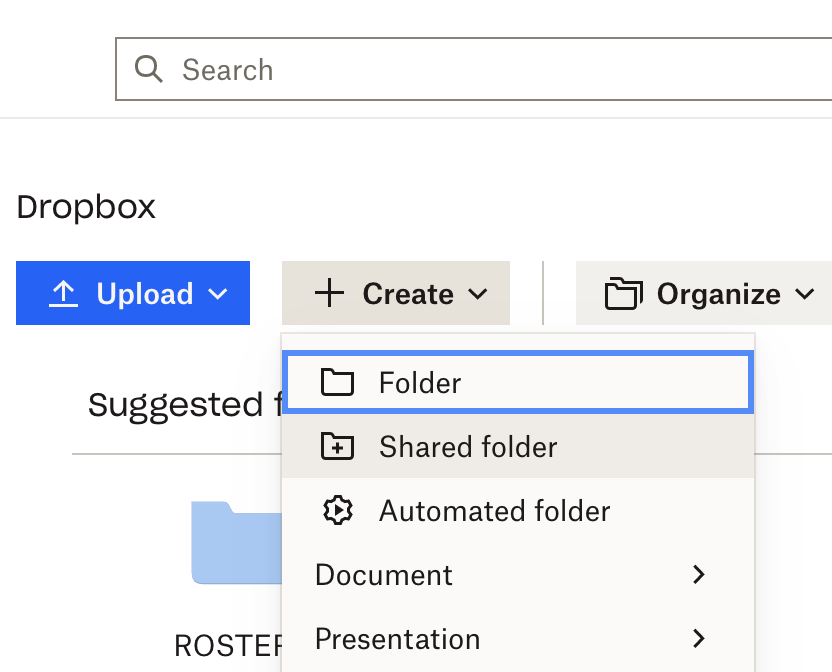Collapse the Create dropdown chevron

tap(478, 294)
